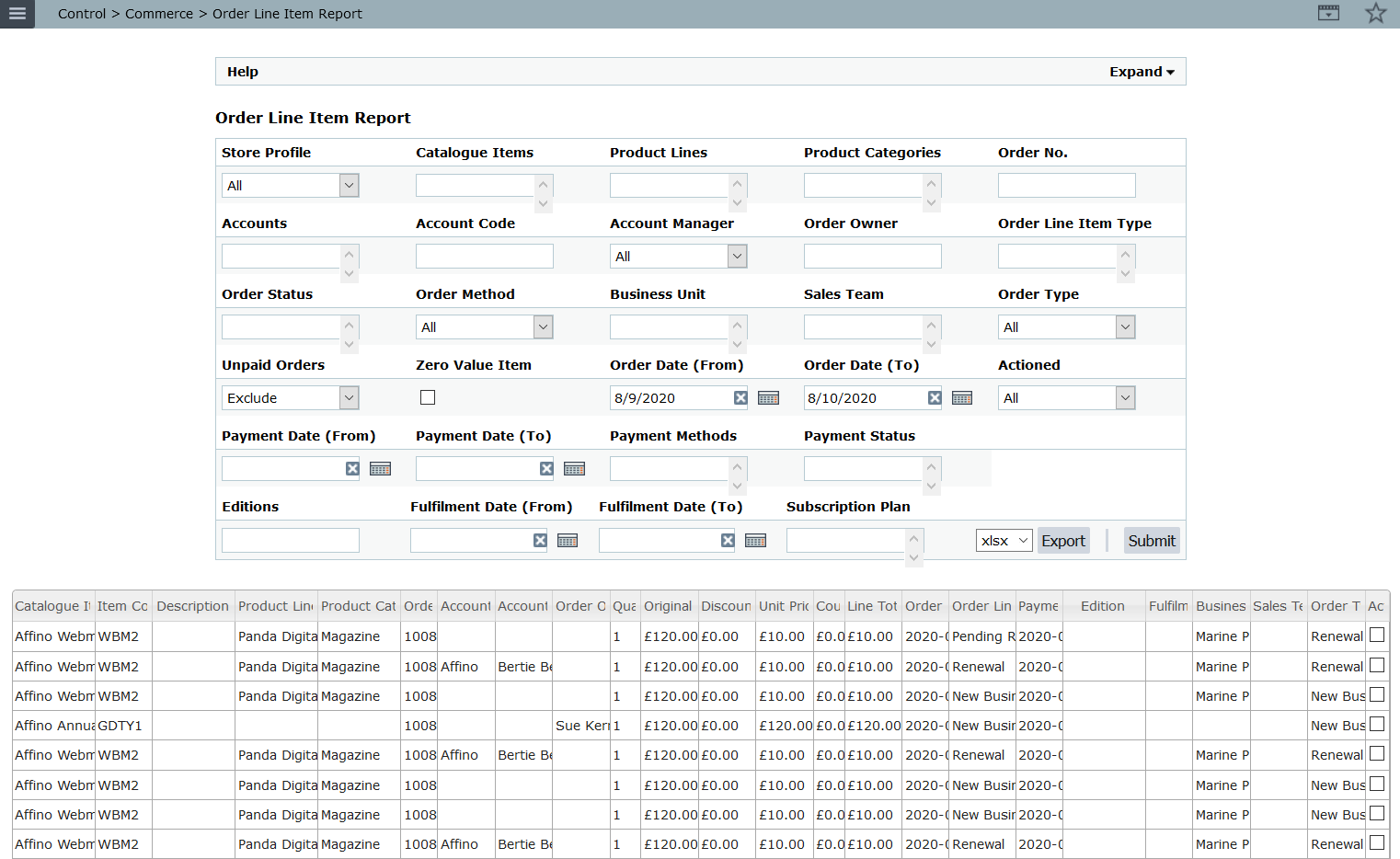Screen dimensions: 1400x859
Task: Open calendar picker for Order Date (To)
Action: 962,397
